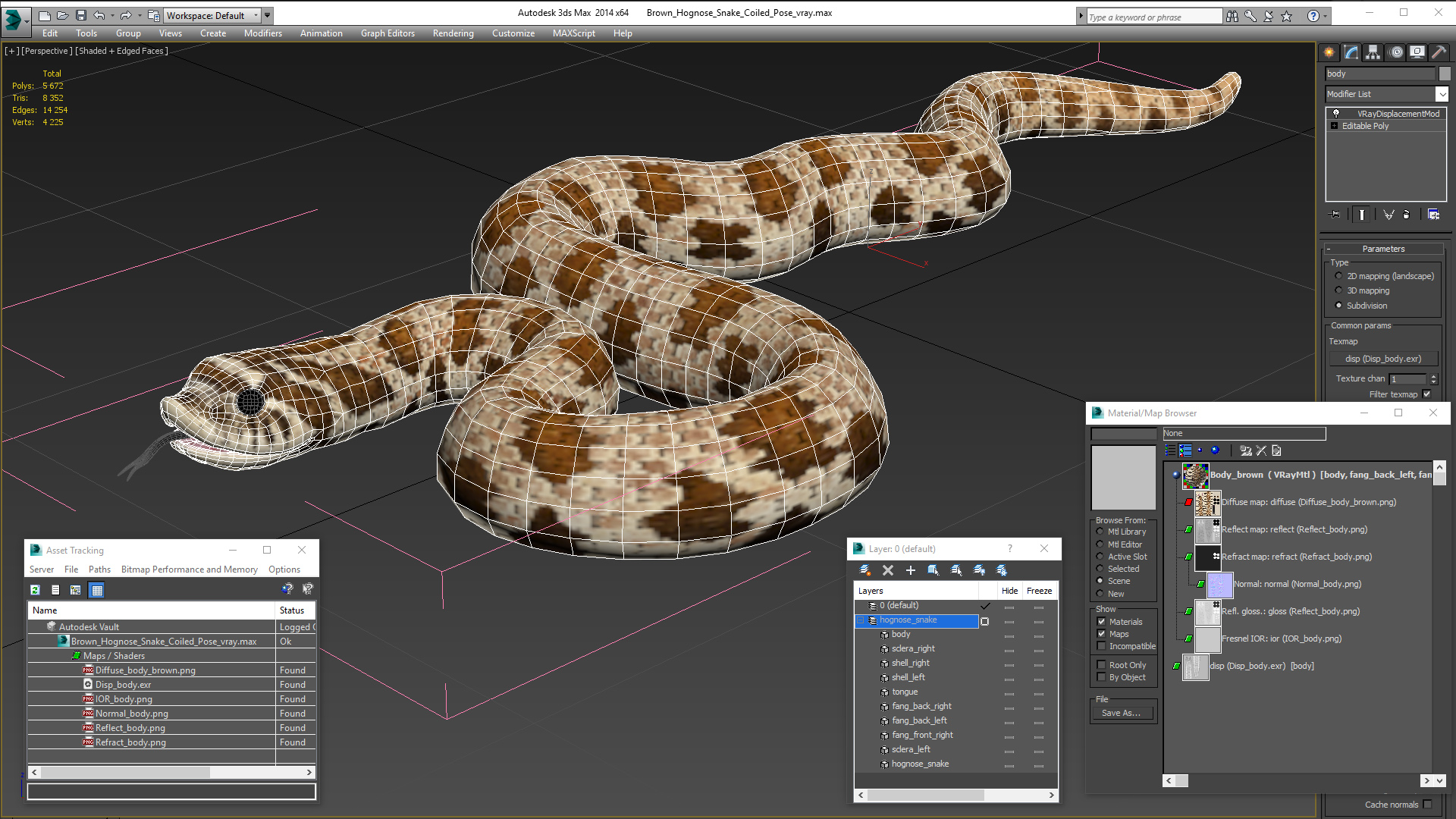Click the Save file toolbar icon
This screenshot has height=819, width=1456.
pos(81,15)
